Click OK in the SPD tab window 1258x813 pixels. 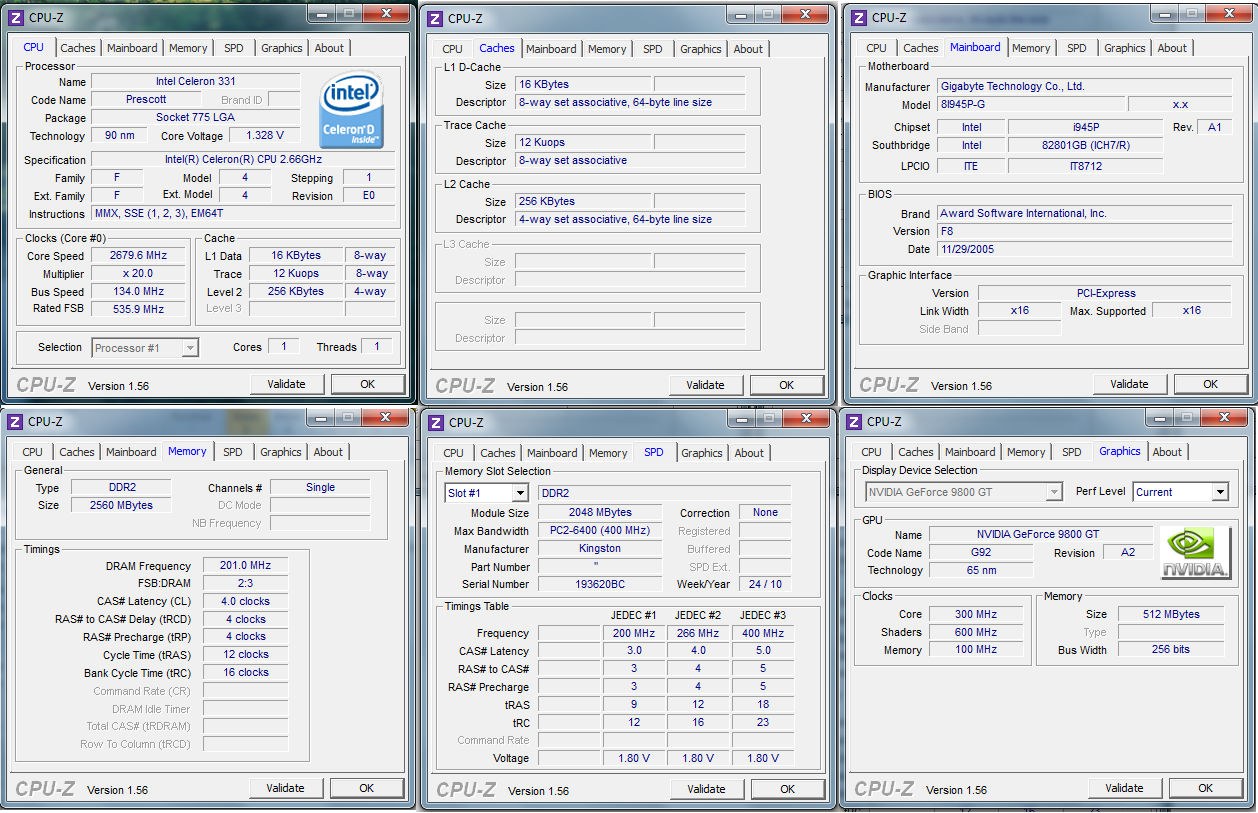[788, 789]
